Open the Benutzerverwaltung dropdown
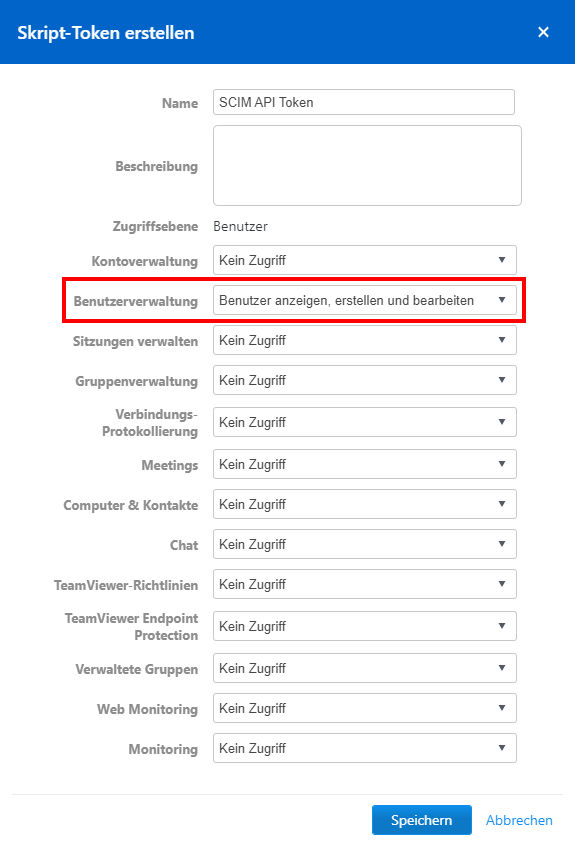The width and height of the screenshot is (575, 845). tap(365, 300)
